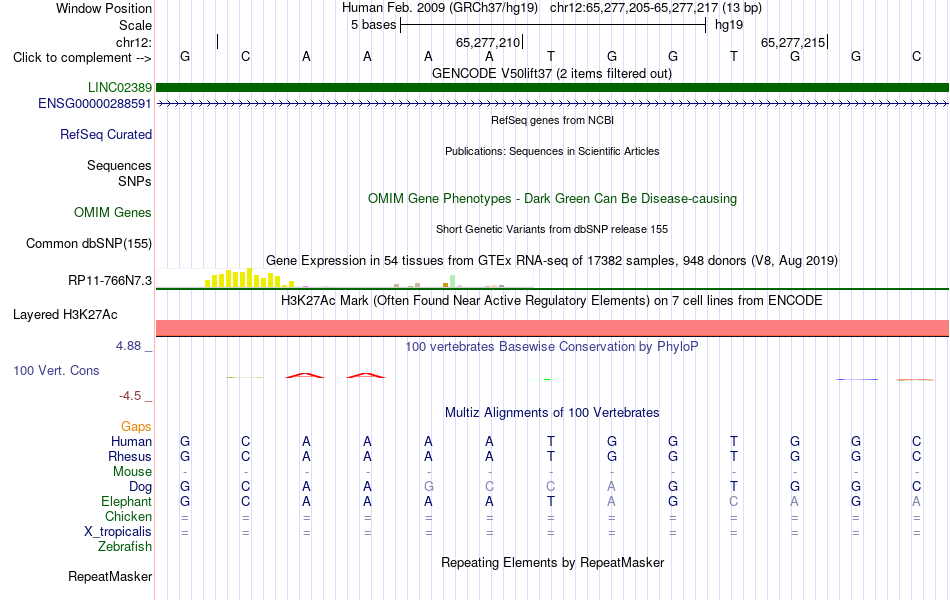950x600 pixels.
Task: Open the H3K27Ac Mark ENCODE track title
Action: [x=552, y=301]
